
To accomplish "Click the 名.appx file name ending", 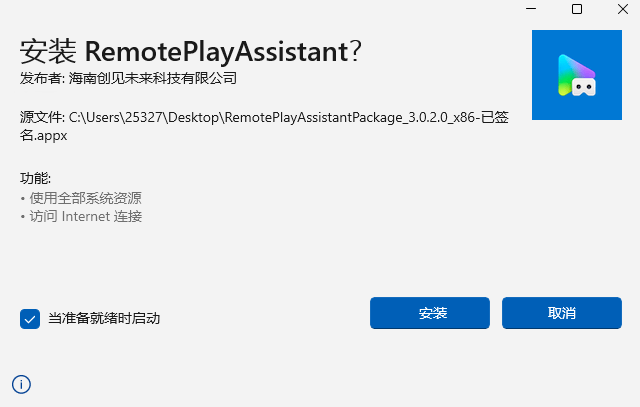I will [44, 136].
